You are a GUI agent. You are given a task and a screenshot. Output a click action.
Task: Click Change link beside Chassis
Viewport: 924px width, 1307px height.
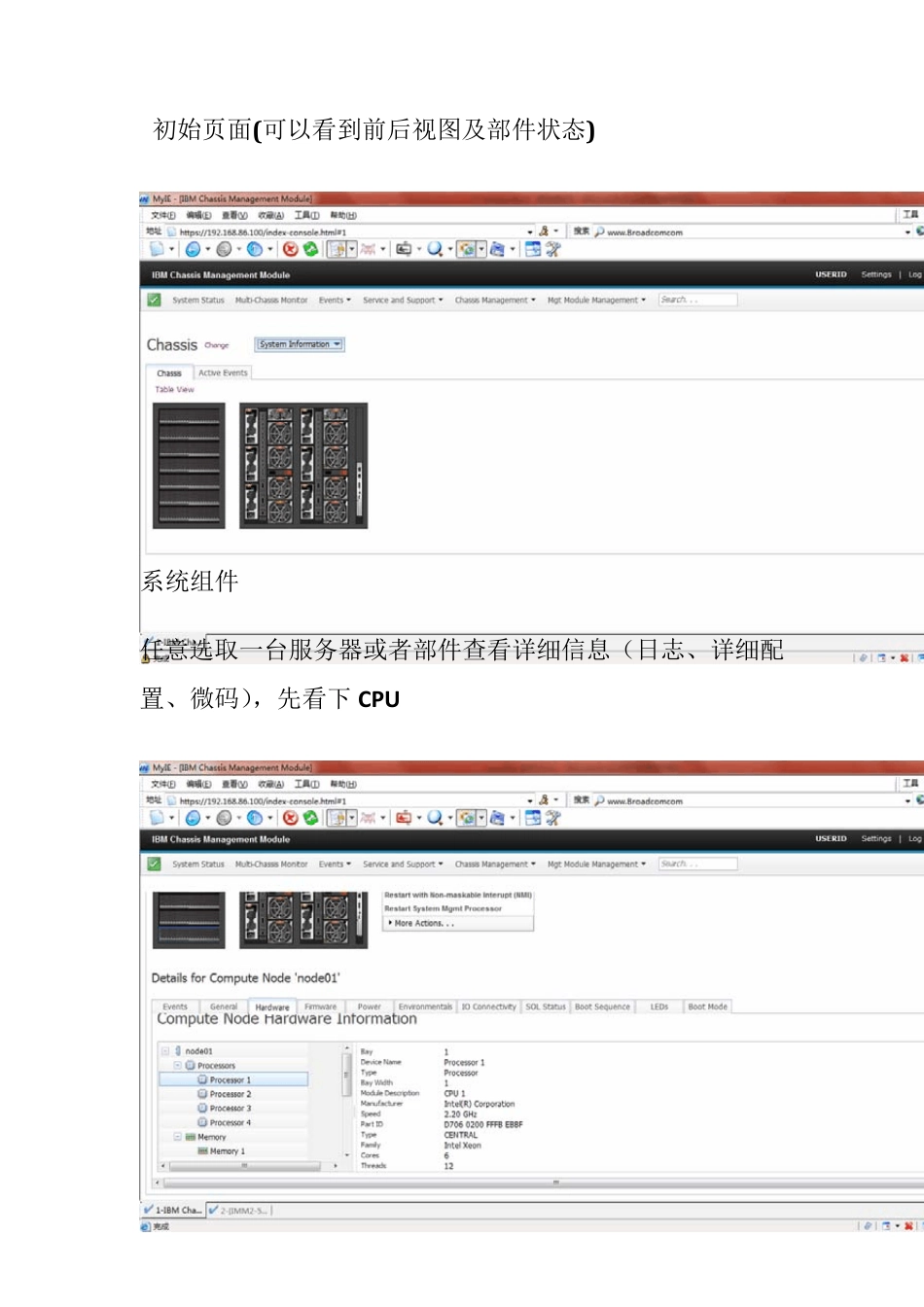tap(217, 345)
